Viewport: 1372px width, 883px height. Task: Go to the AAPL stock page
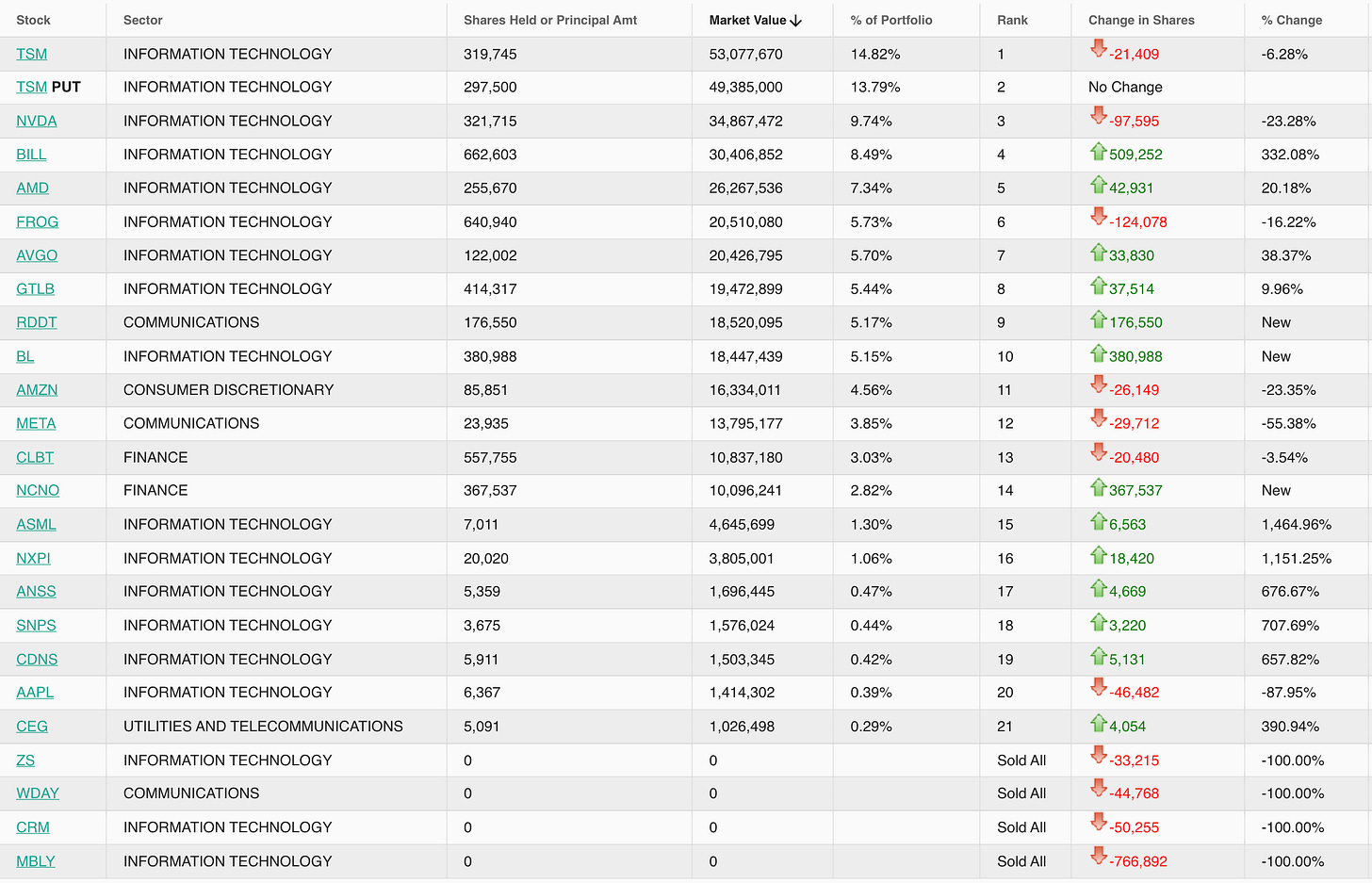point(35,692)
